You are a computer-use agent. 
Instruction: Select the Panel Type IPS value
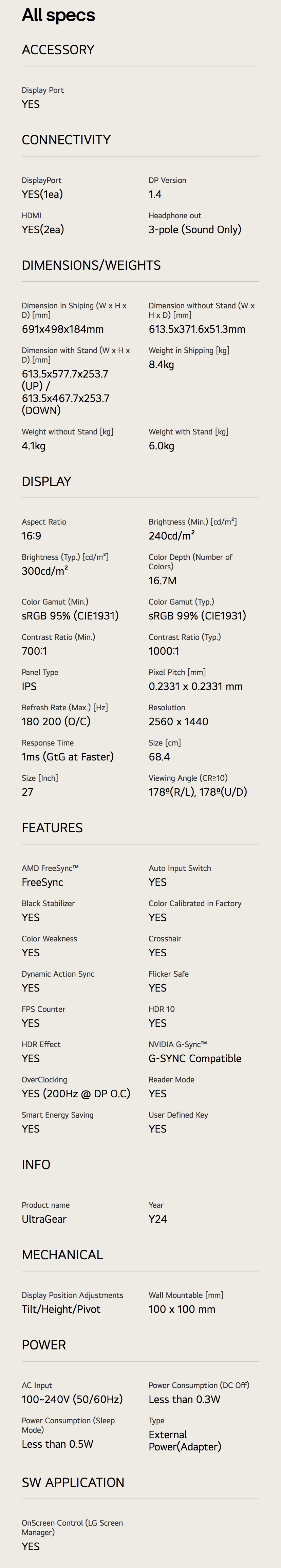[x=29, y=686]
